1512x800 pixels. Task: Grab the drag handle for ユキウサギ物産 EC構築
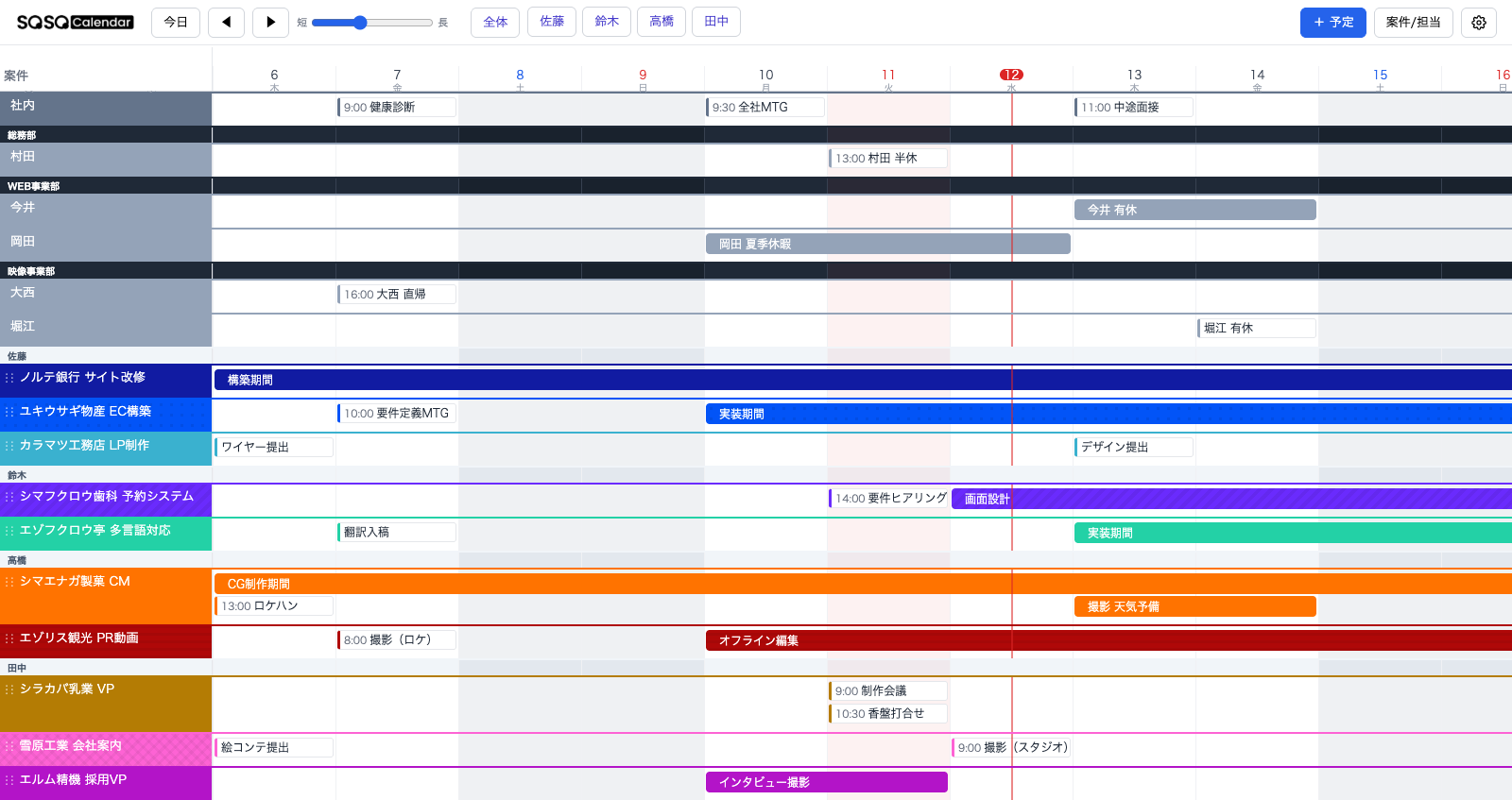coord(9,412)
